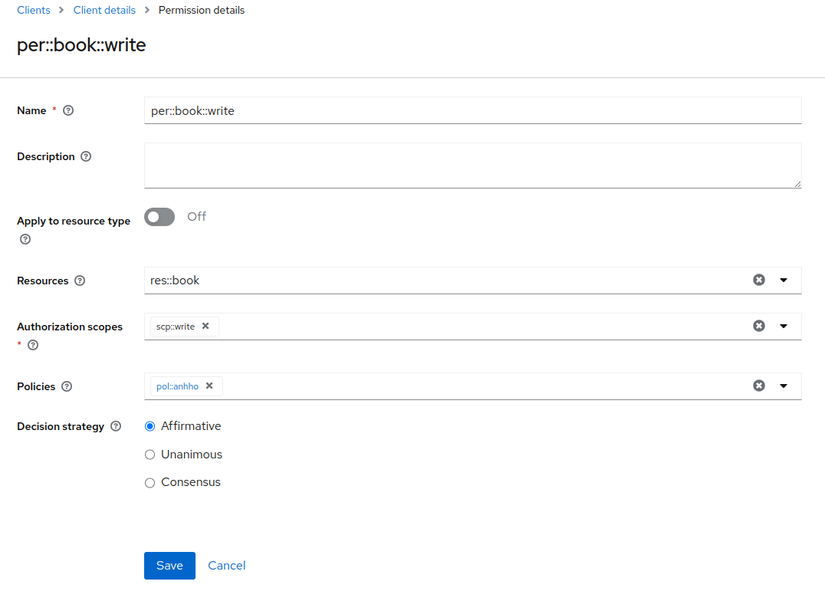
Task: Remove the scp::write scope chip
Action: (x=206, y=326)
